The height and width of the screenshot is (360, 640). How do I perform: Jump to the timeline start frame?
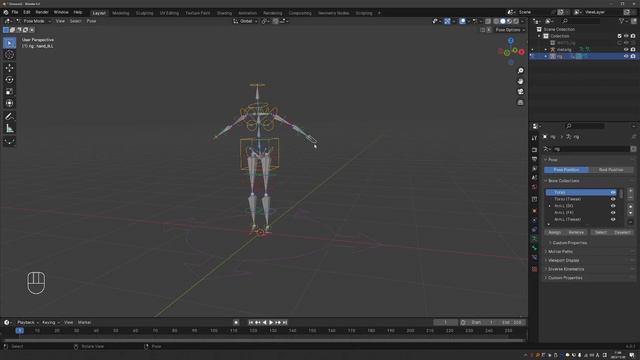pyautogui.click(x=251, y=322)
